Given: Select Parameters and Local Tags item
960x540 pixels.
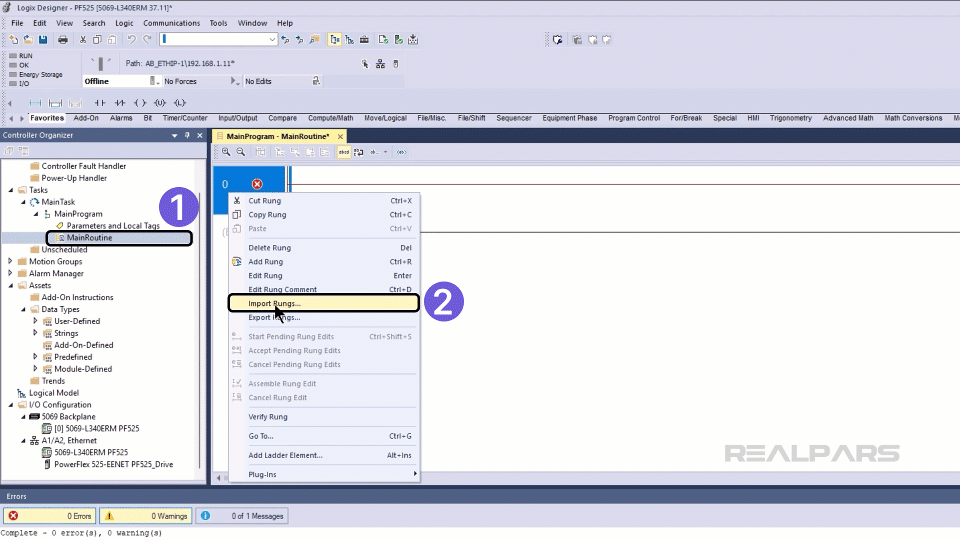Looking at the screenshot, I should pyautogui.click(x=113, y=226).
